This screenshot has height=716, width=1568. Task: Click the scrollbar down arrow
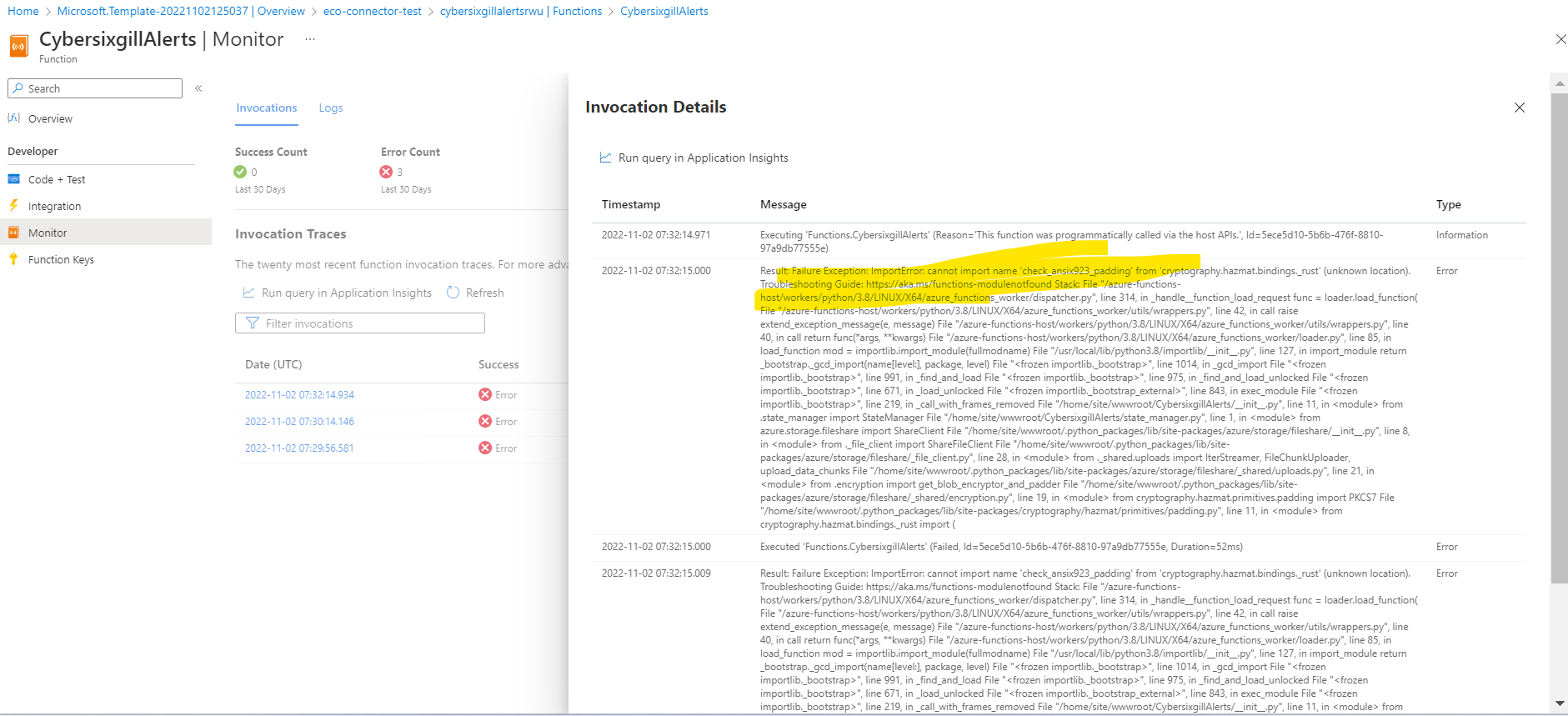pyautogui.click(x=1560, y=704)
